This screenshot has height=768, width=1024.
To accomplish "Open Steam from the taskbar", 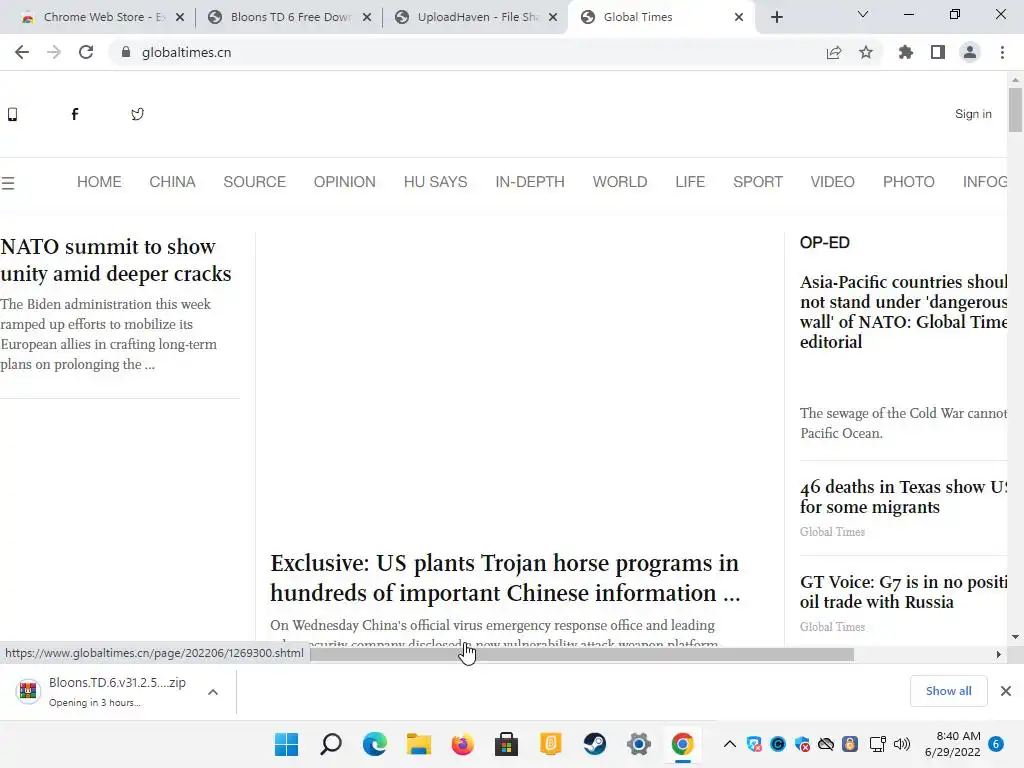I will [594, 744].
